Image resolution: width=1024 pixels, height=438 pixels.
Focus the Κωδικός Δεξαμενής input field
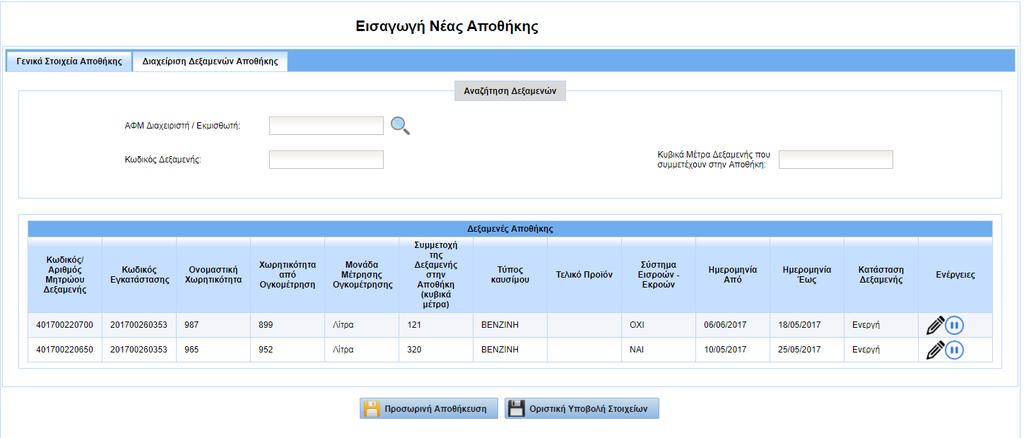click(327, 159)
